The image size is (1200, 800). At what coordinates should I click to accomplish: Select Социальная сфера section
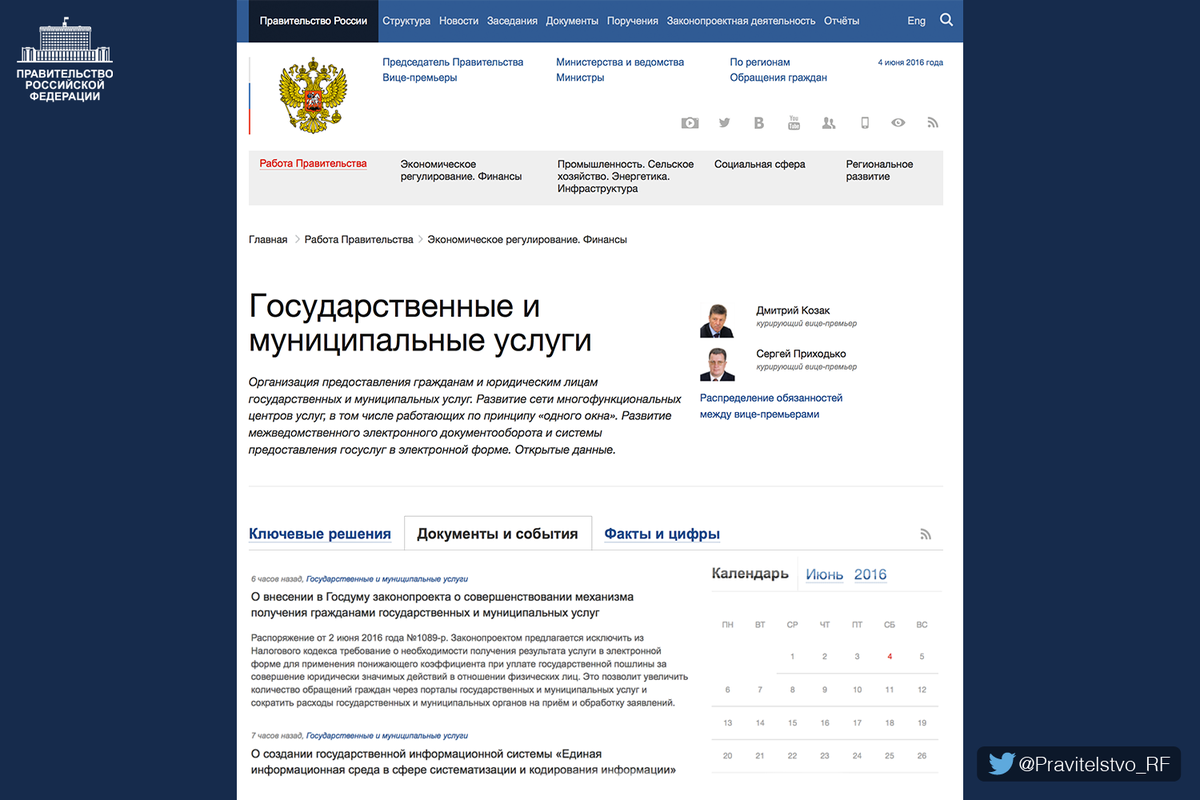(x=759, y=164)
